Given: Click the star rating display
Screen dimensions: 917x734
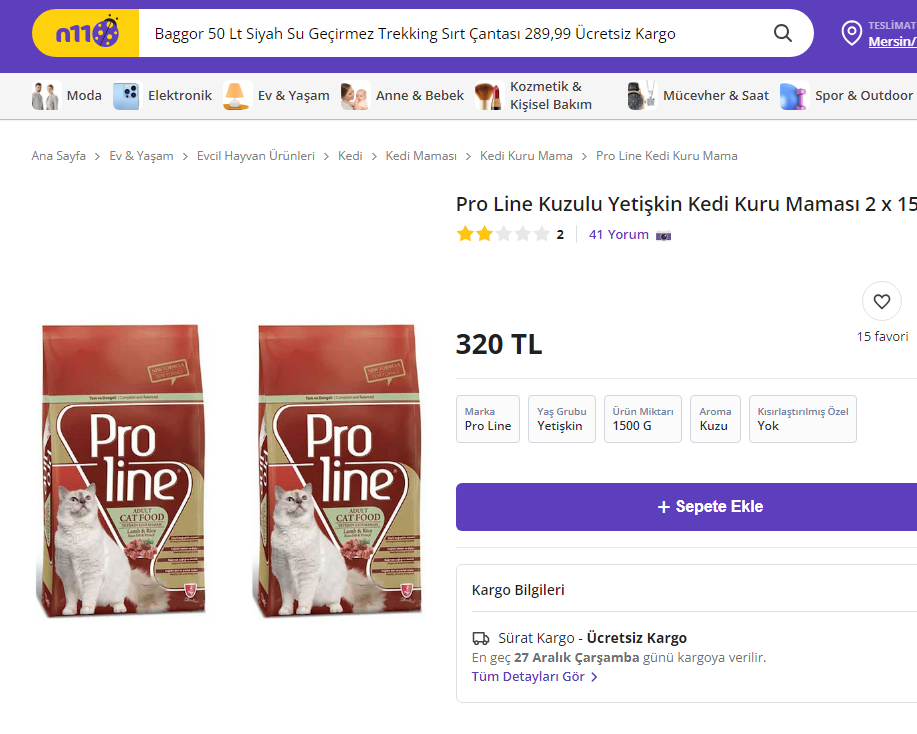Looking at the screenshot, I should [503, 235].
